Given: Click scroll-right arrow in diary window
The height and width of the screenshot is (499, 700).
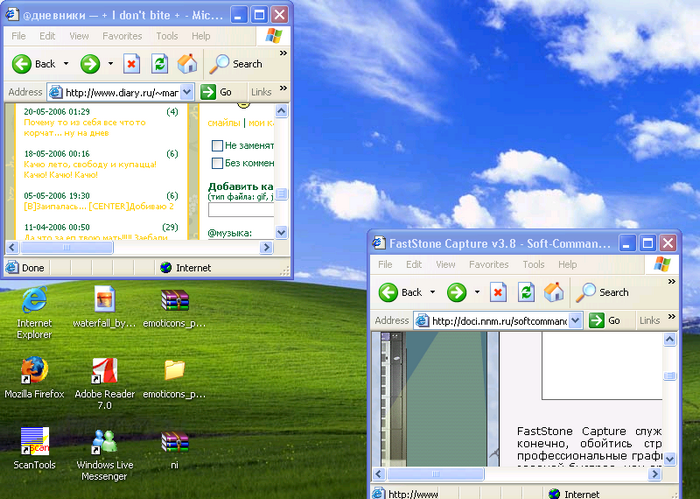Looking at the screenshot, I should coord(267,247).
